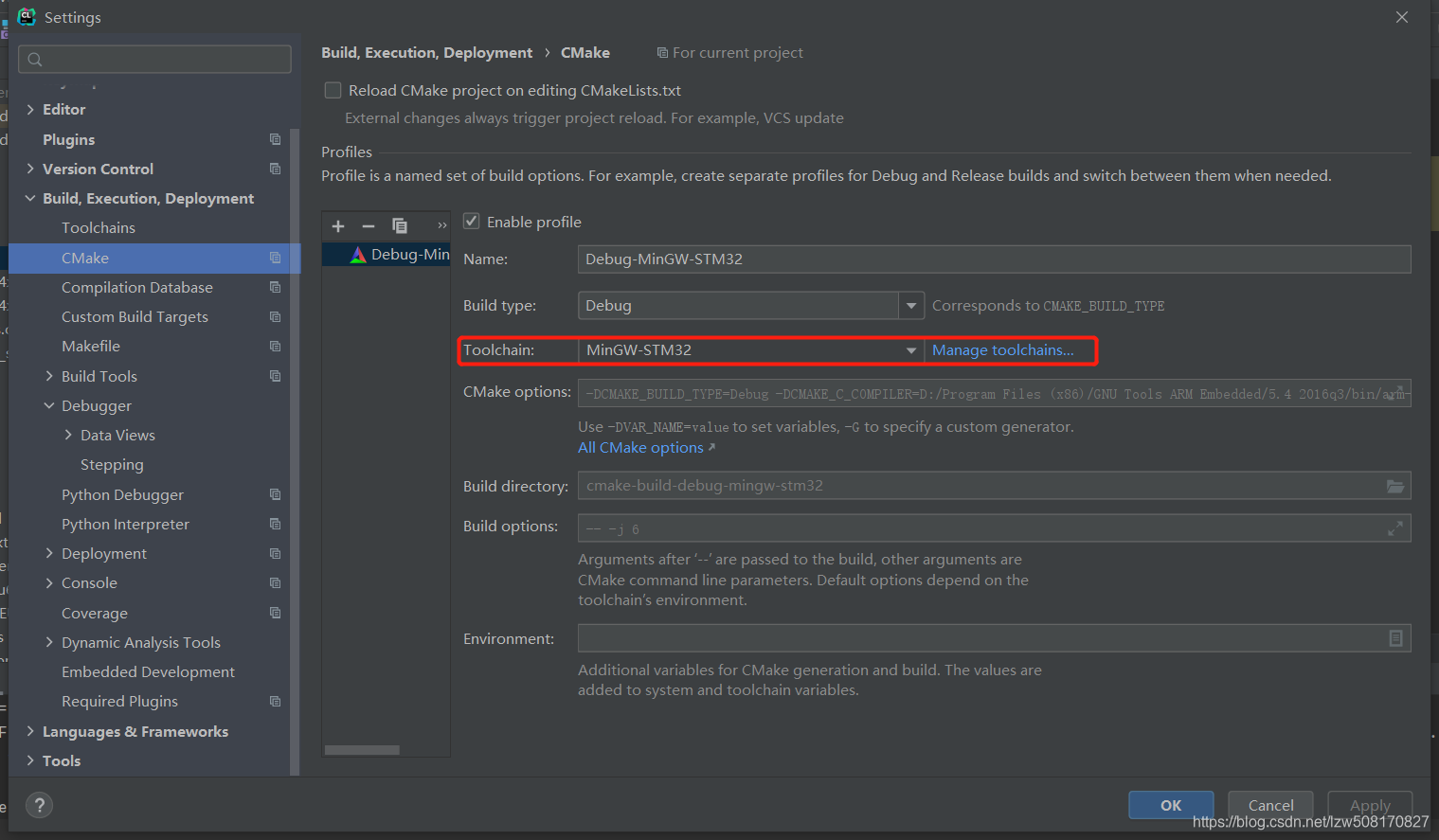Expand the Dynamic Analysis Tools node
The width and height of the screenshot is (1439, 840).
point(49,642)
